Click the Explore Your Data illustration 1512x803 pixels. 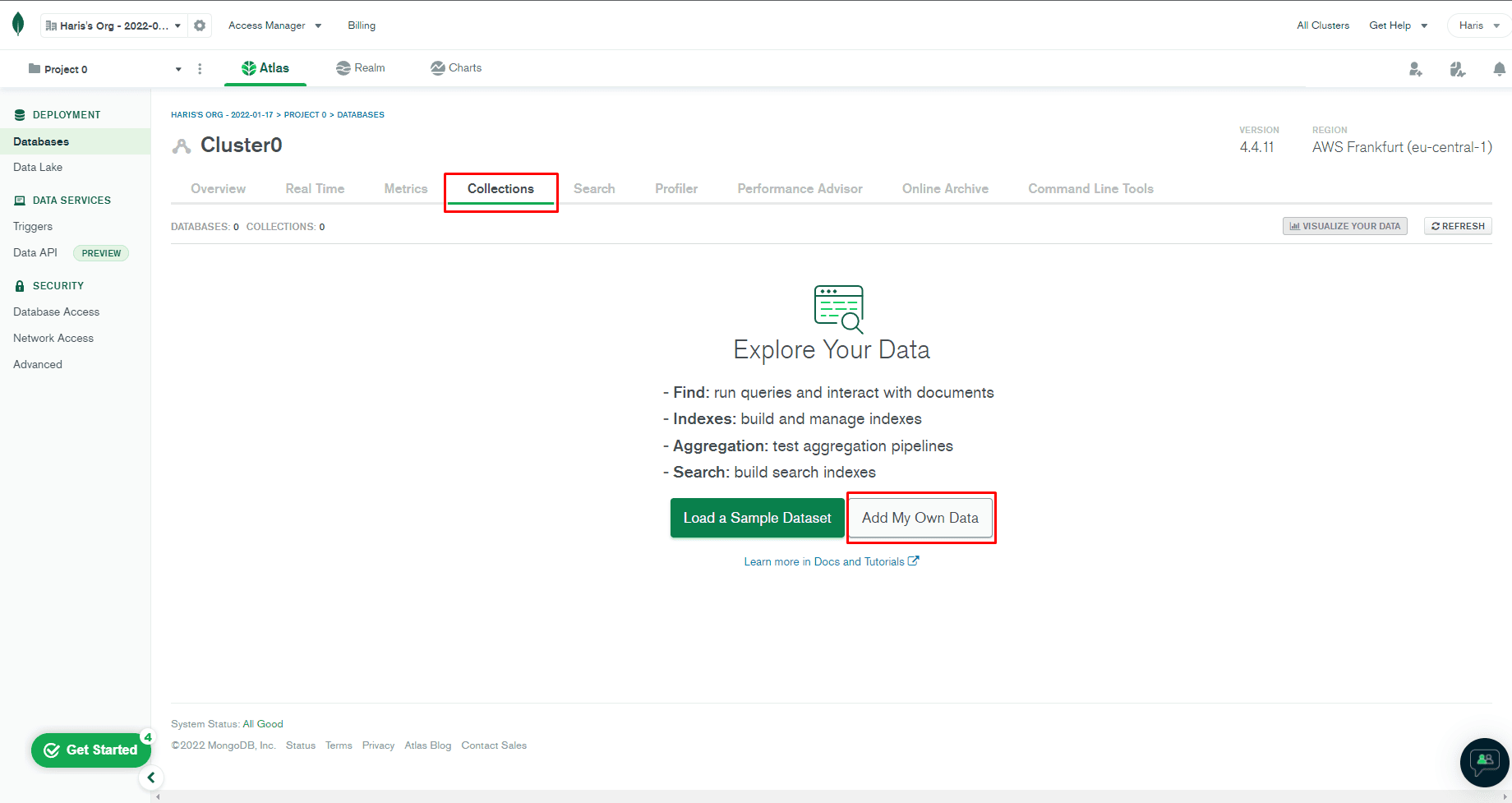point(838,309)
